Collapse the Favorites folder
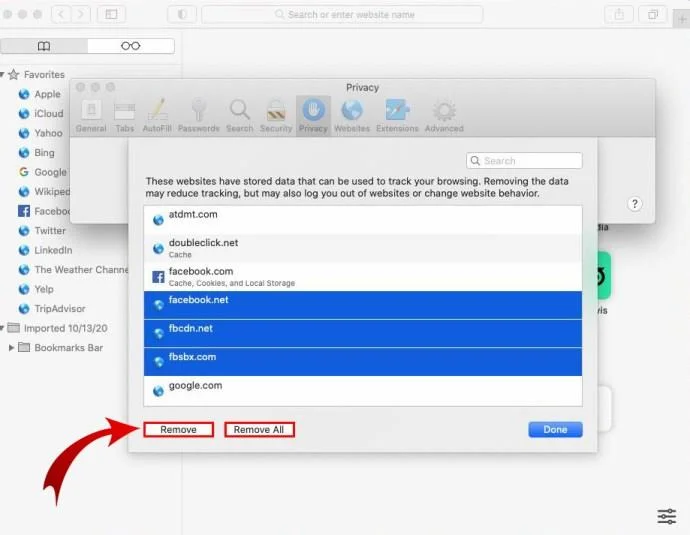Image resolution: width=690 pixels, height=535 pixels. coord(2,74)
